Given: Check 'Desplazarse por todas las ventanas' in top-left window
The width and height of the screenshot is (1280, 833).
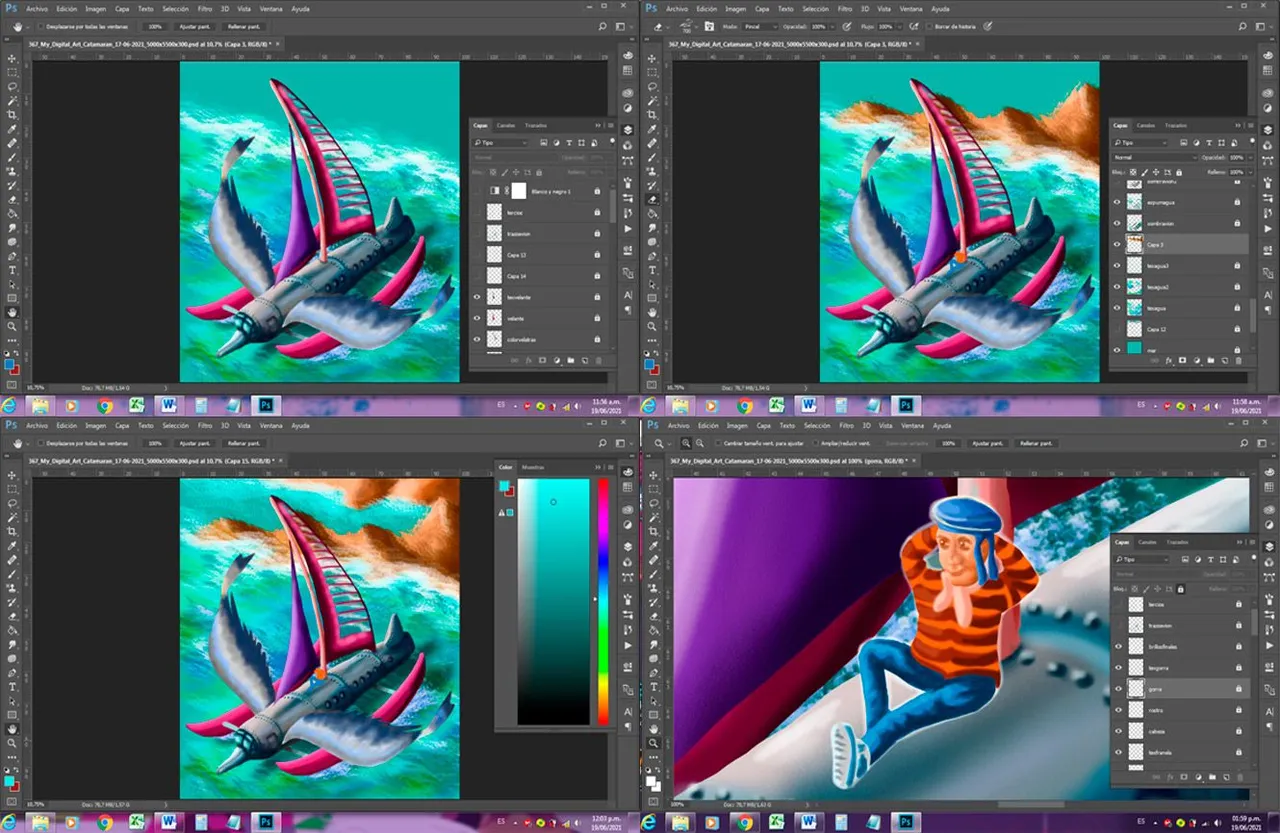Looking at the screenshot, I should click(42, 26).
